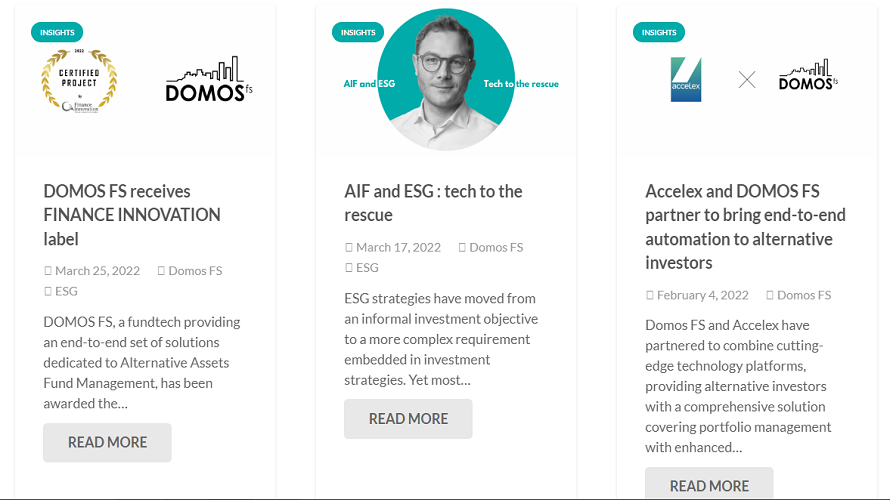This screenshot has width=890, height=500.
Task: Click the X symbol between Accelex and DOMOS logos
Action: (x=747, y=80)
